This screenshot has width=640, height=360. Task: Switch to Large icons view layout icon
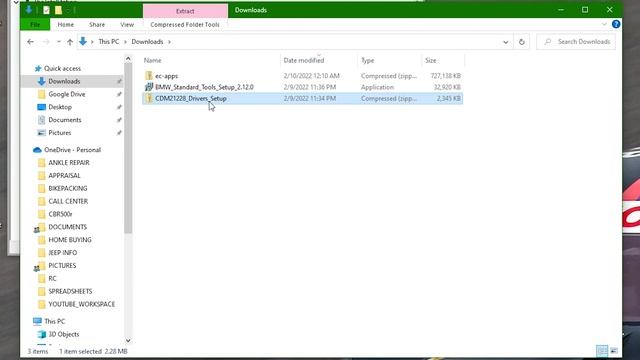click(x=614, y=351)
